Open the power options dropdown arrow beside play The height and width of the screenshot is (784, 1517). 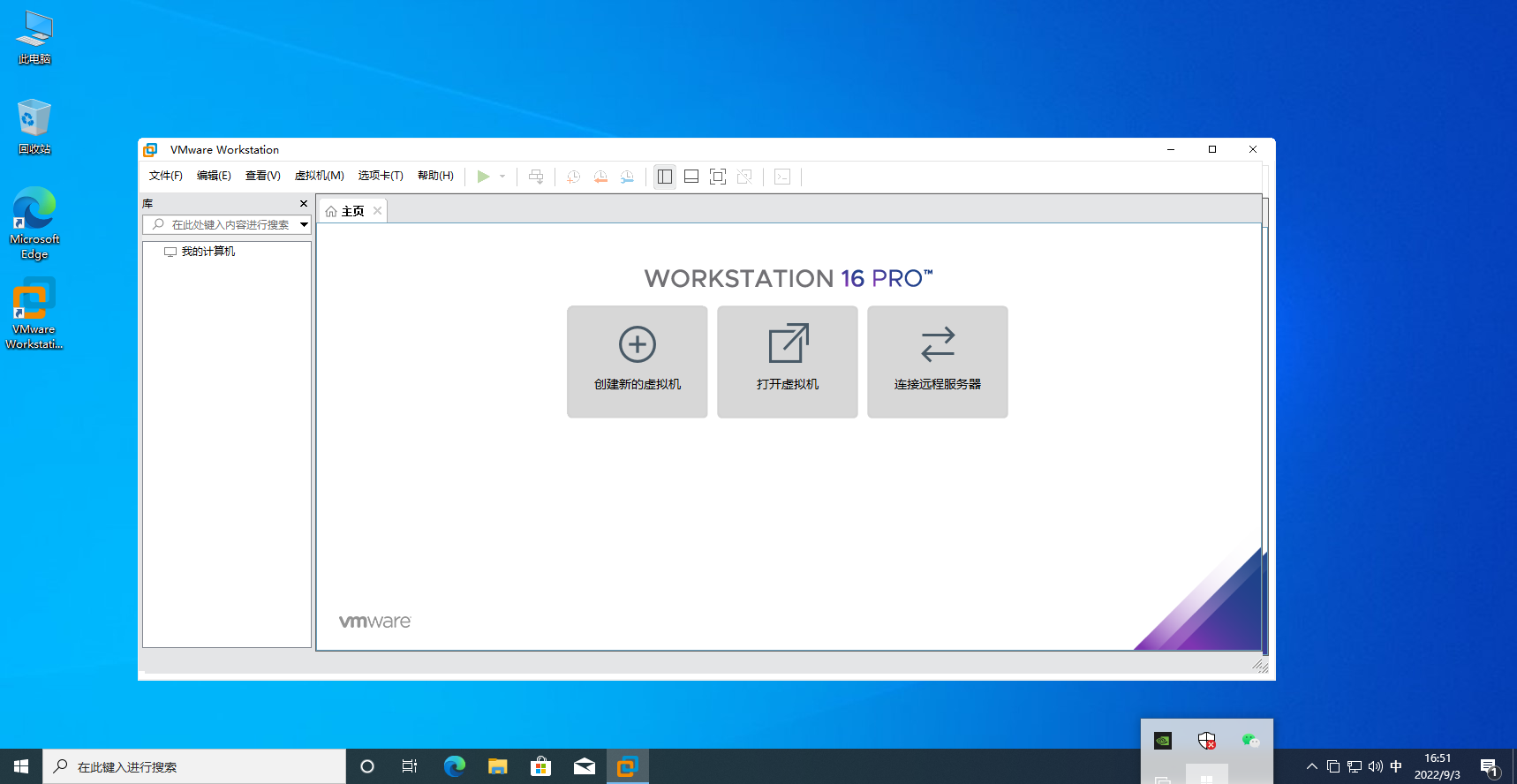pos(502,177)
